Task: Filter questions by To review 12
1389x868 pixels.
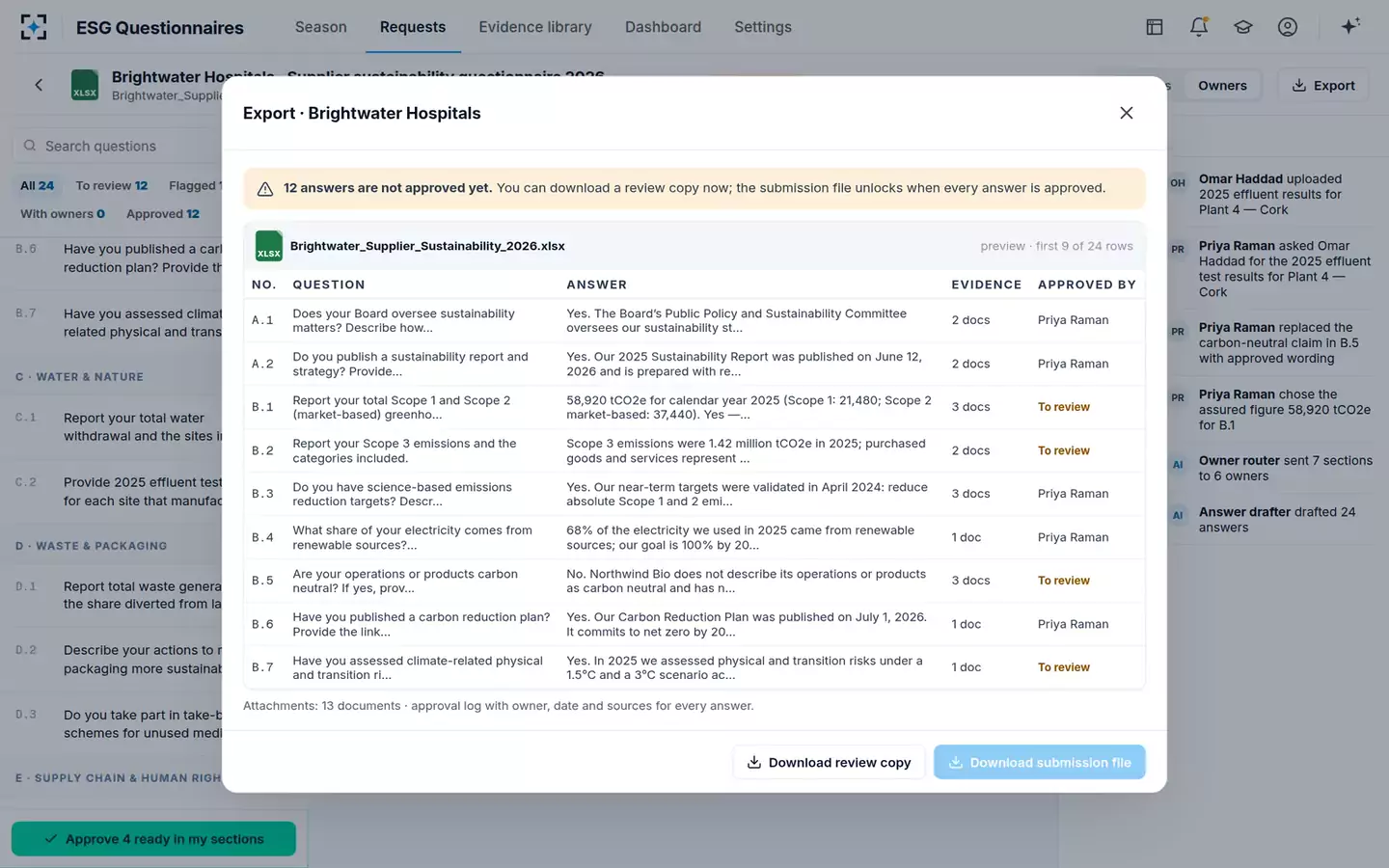Action: click(x=112, y=185)
